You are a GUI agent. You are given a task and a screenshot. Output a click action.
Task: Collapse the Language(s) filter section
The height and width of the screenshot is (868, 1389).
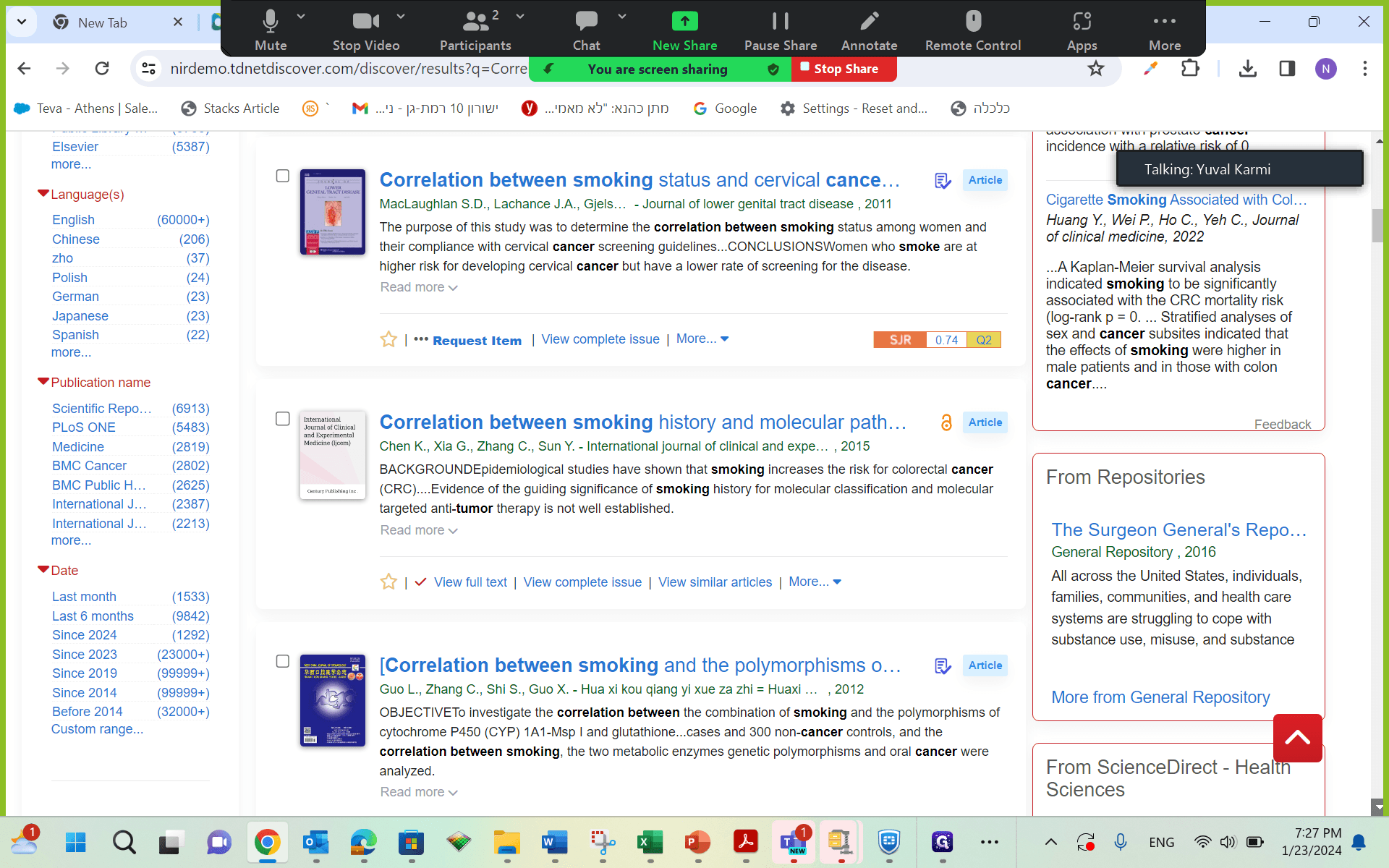tap(43, 194)
